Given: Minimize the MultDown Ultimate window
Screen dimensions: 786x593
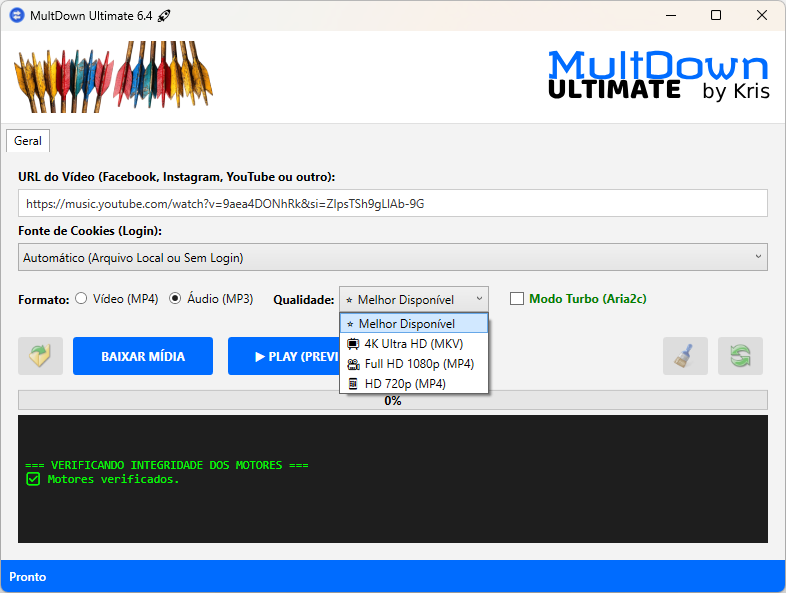Looking at the screenshot, I should [671, 16].
